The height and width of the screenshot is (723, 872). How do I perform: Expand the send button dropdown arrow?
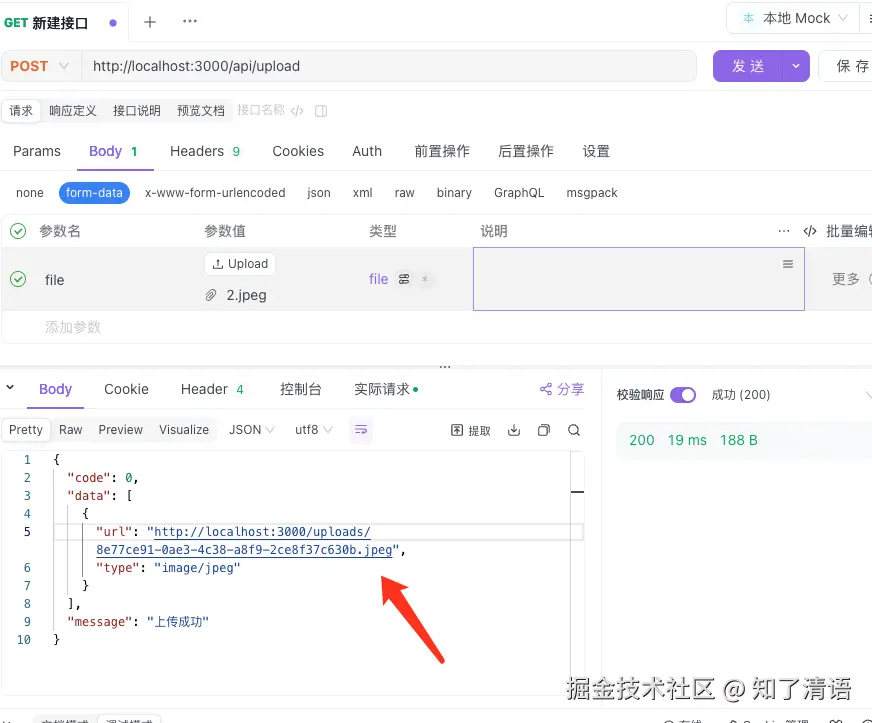coord(796,66)
